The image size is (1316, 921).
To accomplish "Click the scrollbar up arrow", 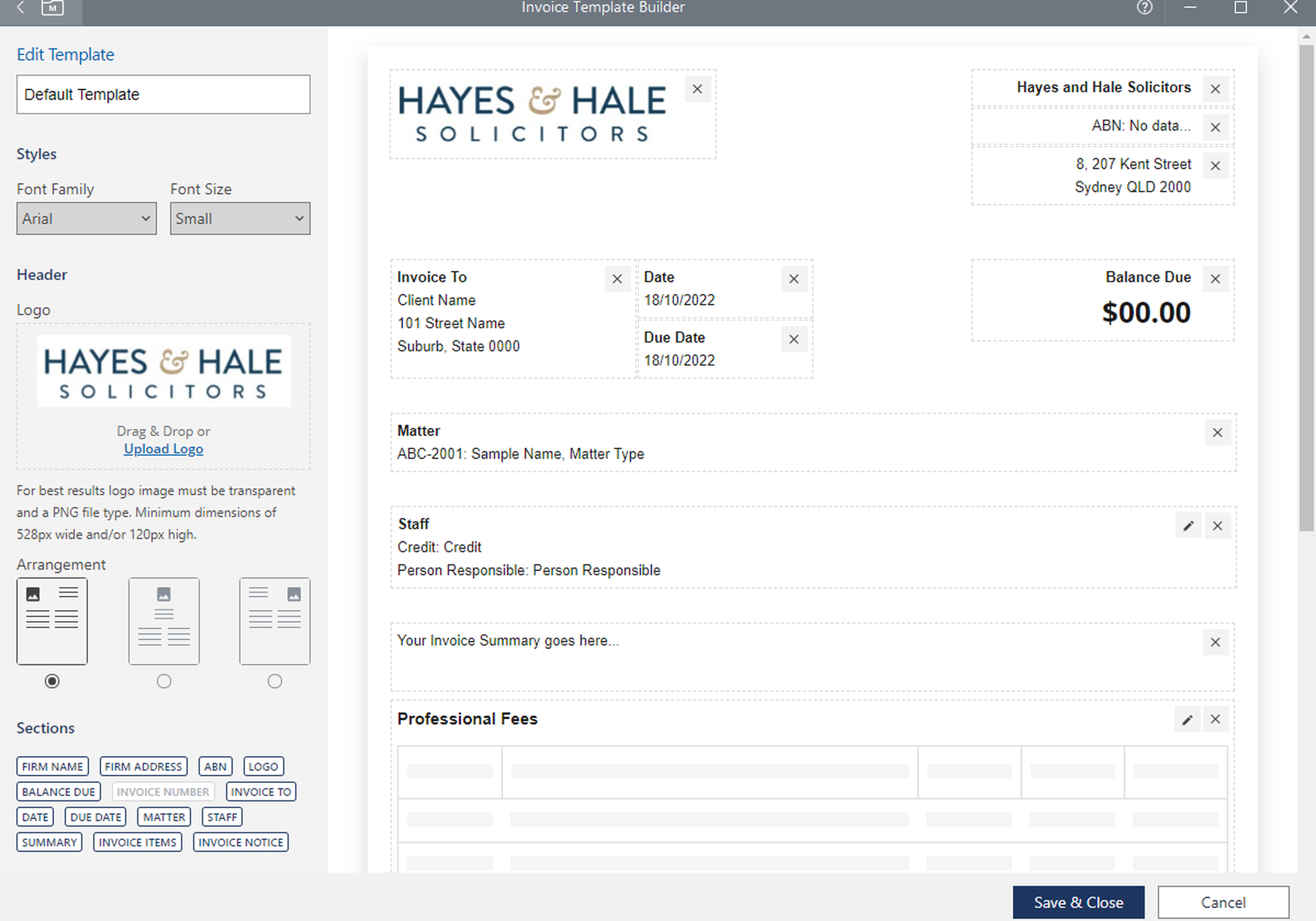I will point(1306,36).
